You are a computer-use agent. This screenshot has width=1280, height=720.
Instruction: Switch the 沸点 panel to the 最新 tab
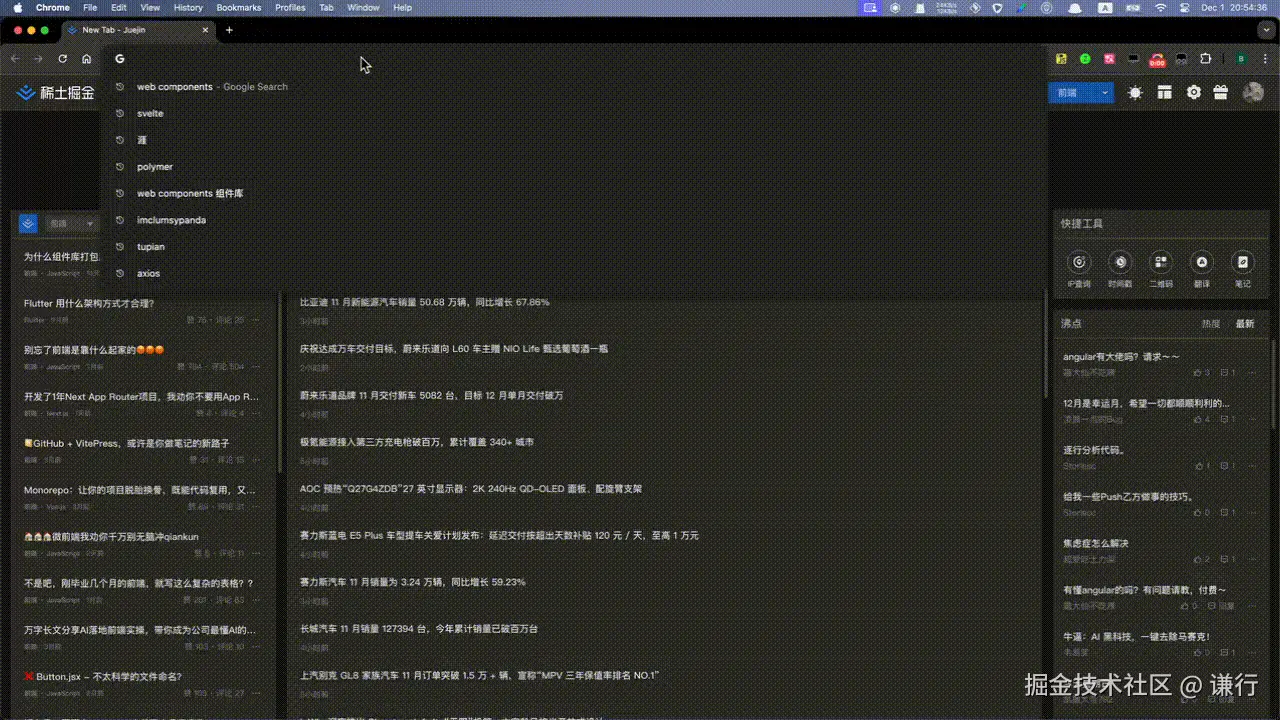pyautogui.click(x=1245, y=324)
